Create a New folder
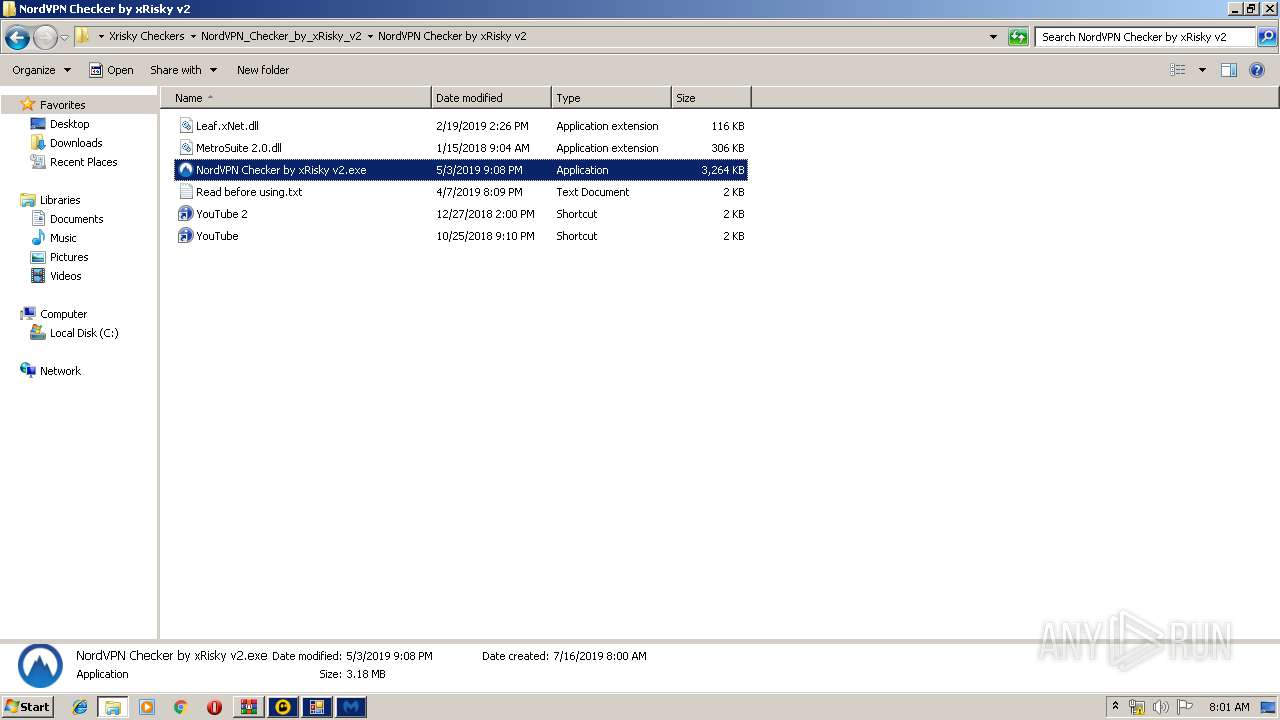This screenshot has width=1280, height=720. pos(263,70)
